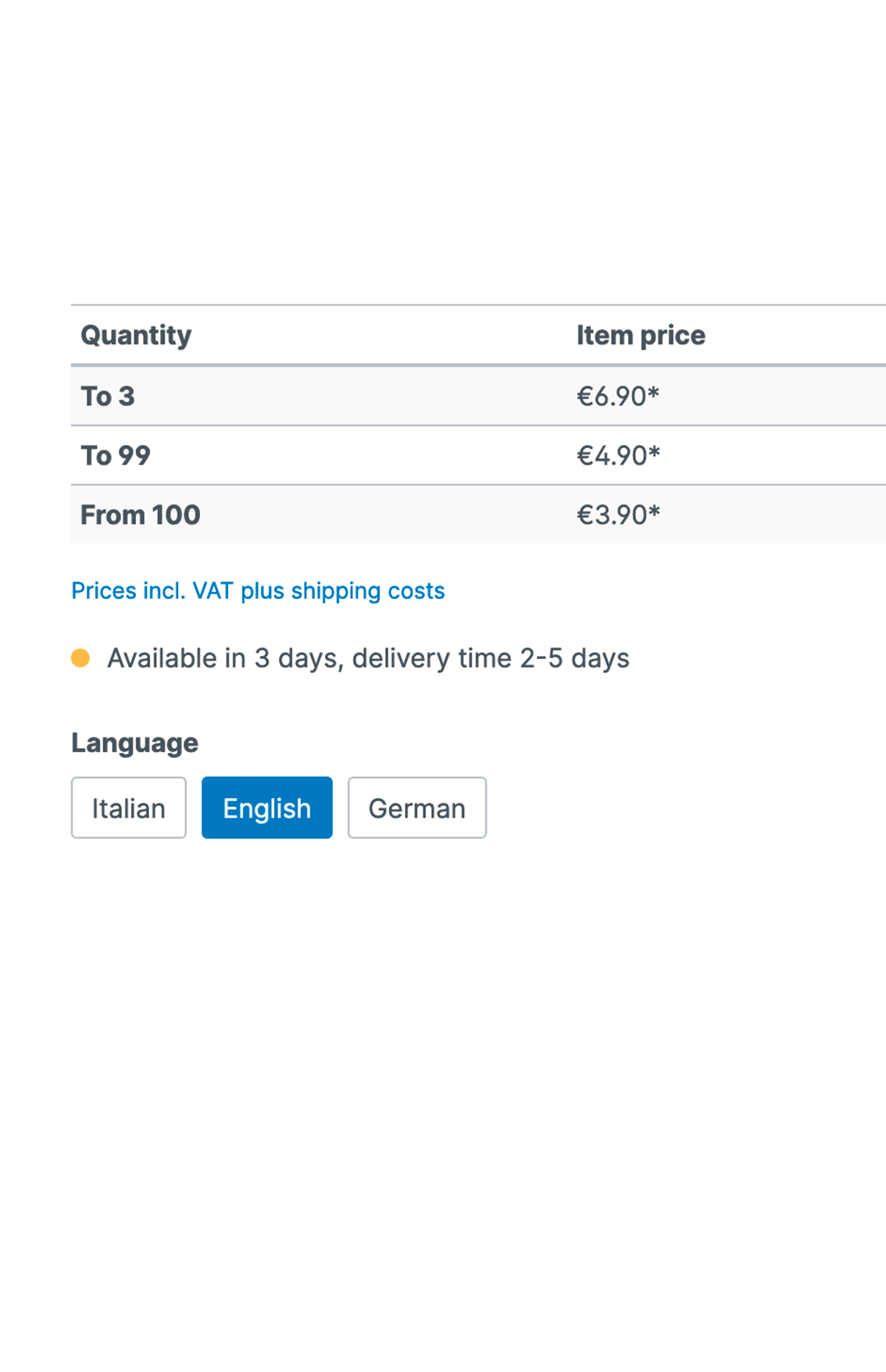Screen dimensions: 886x1372
Task: Click the asterisk after the €4.90 price
Action: tap(654, 452)
